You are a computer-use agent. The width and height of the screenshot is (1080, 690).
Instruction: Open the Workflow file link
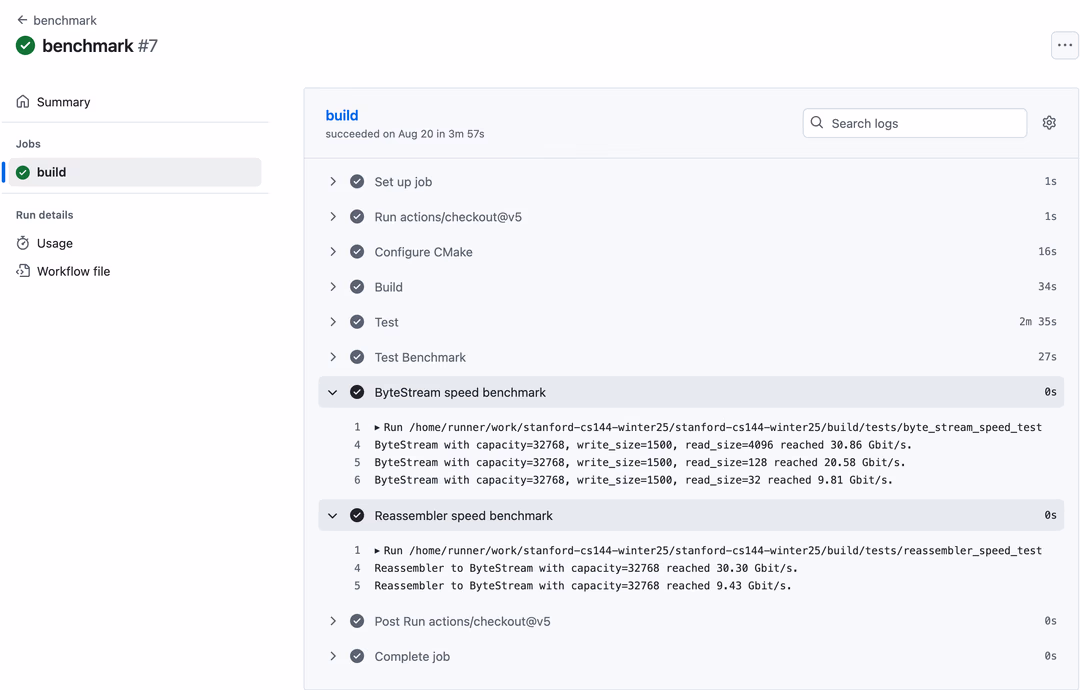click(x=74, y=271)
